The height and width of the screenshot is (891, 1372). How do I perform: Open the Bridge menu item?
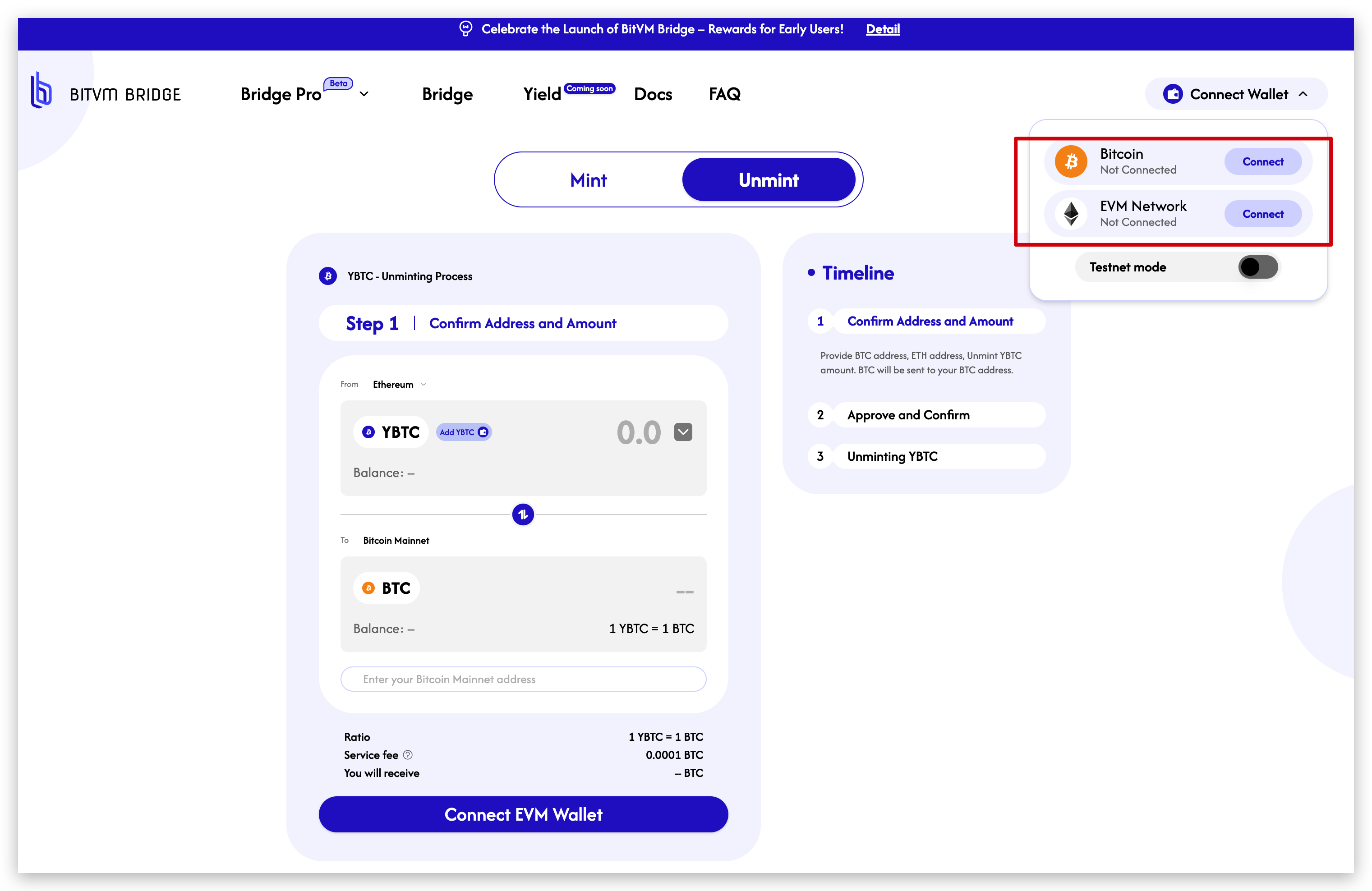(x=447, y=94)
